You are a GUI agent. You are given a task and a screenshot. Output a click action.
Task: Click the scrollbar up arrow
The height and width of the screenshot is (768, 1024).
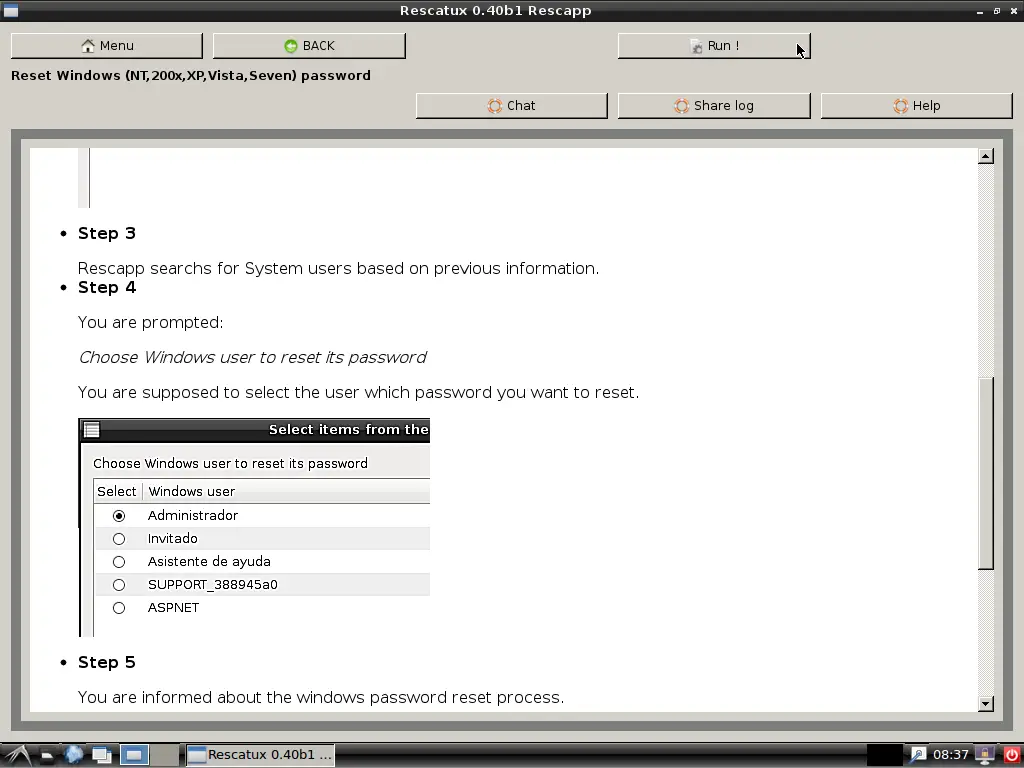click(x=986, y=155)
